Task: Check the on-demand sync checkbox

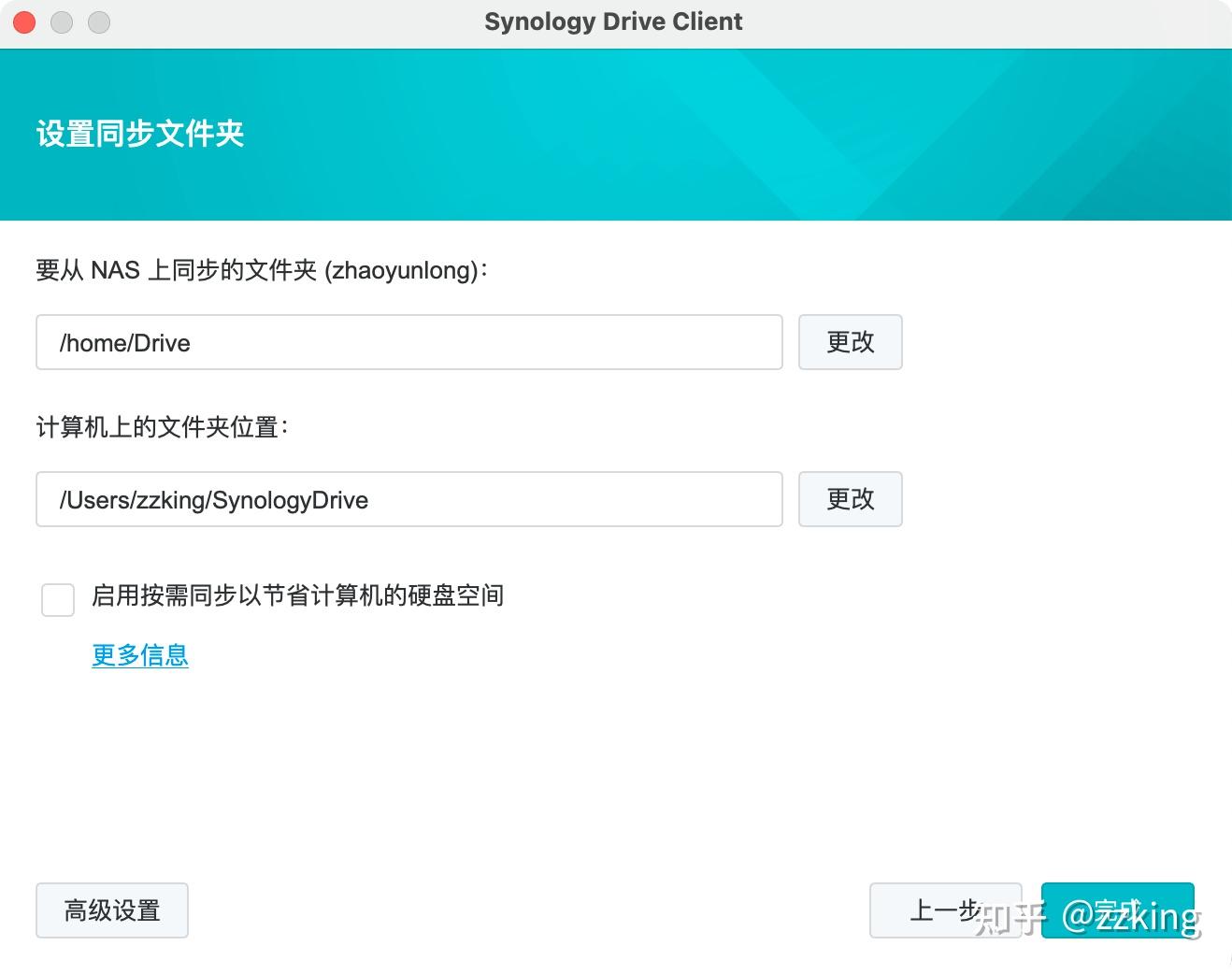Action: [x=57, y=599]
